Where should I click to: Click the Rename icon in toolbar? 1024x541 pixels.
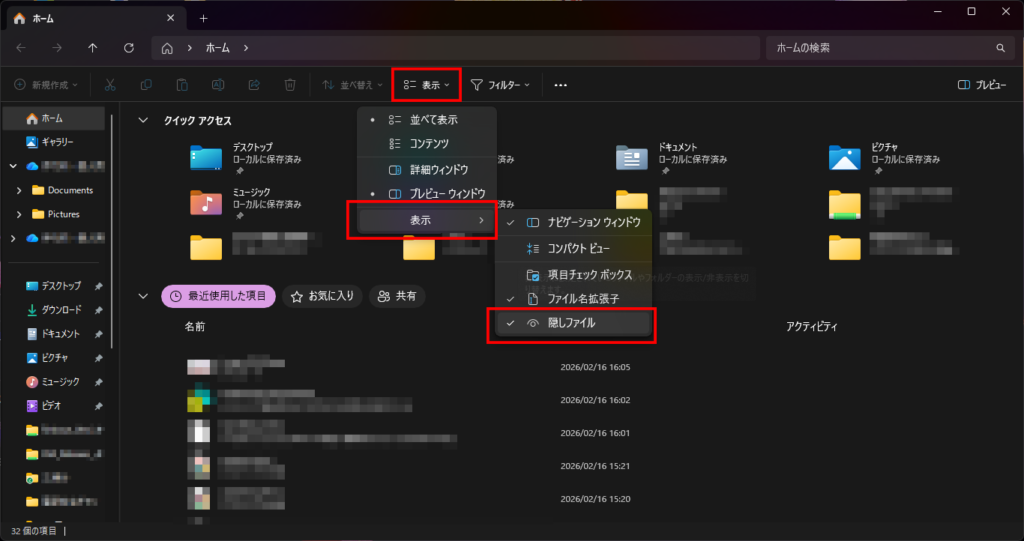pyautogui.click(x=218, y=85)
